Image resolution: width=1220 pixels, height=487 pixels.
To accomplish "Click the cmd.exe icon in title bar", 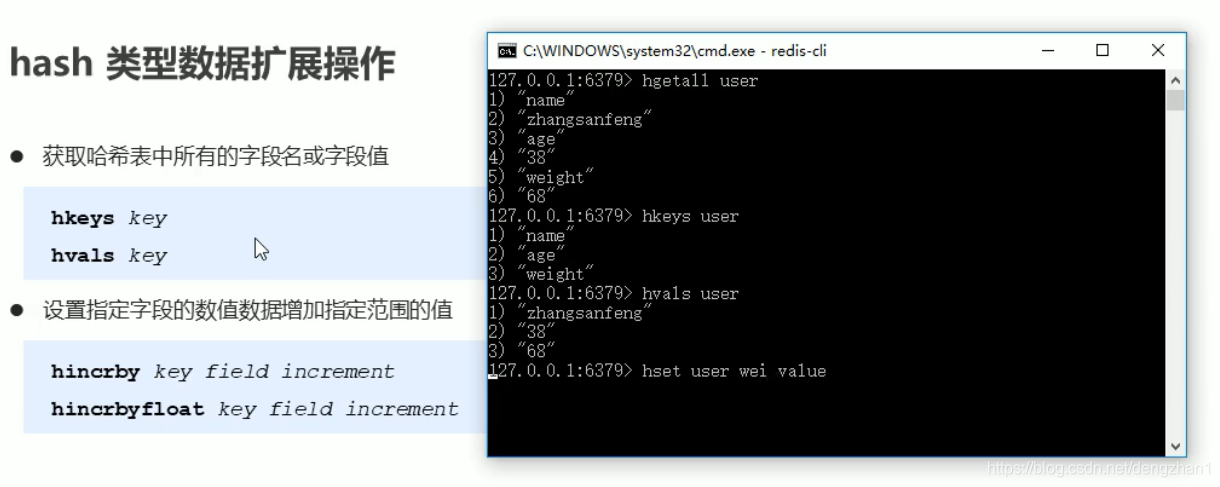I will click(507, 51).
